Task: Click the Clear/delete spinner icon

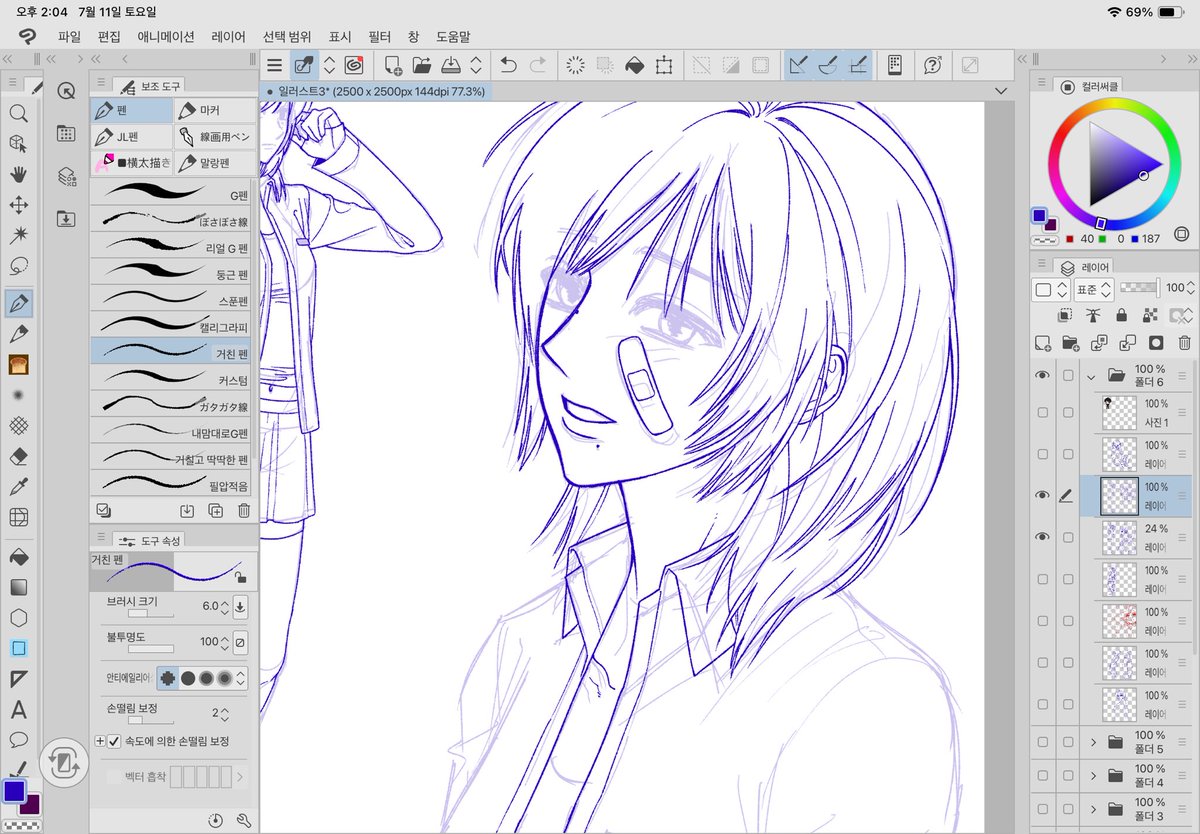Action: (x=575, y=65)
